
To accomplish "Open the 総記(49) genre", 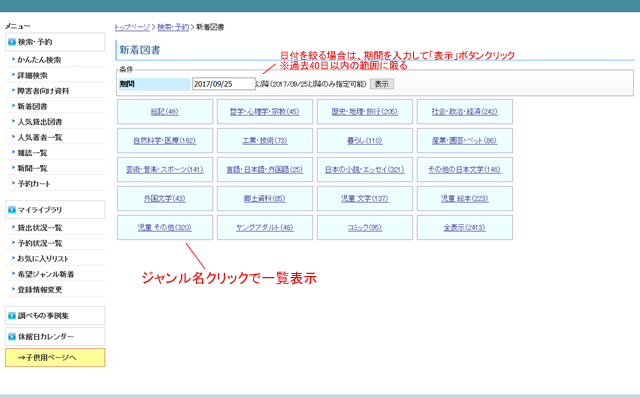I will (x=164, y=111).
